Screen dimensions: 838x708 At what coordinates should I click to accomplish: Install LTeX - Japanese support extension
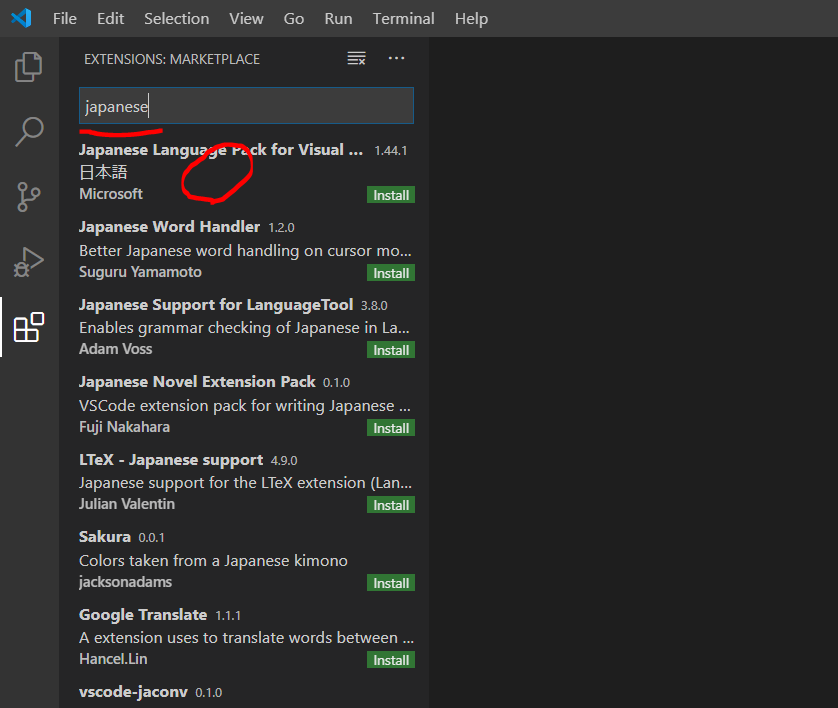[x=391, y=505]
